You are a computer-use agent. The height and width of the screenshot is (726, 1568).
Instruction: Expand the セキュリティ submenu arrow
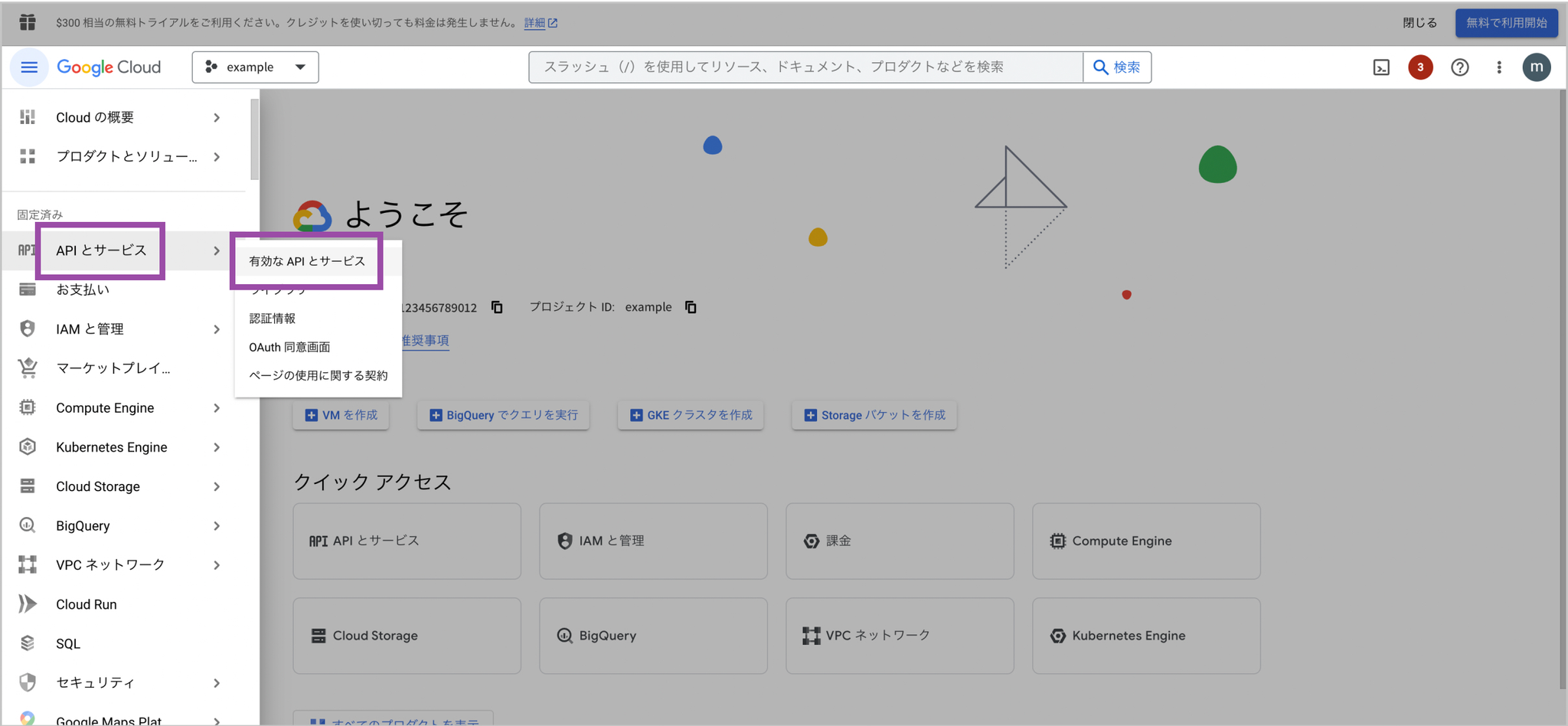point(217,682)
